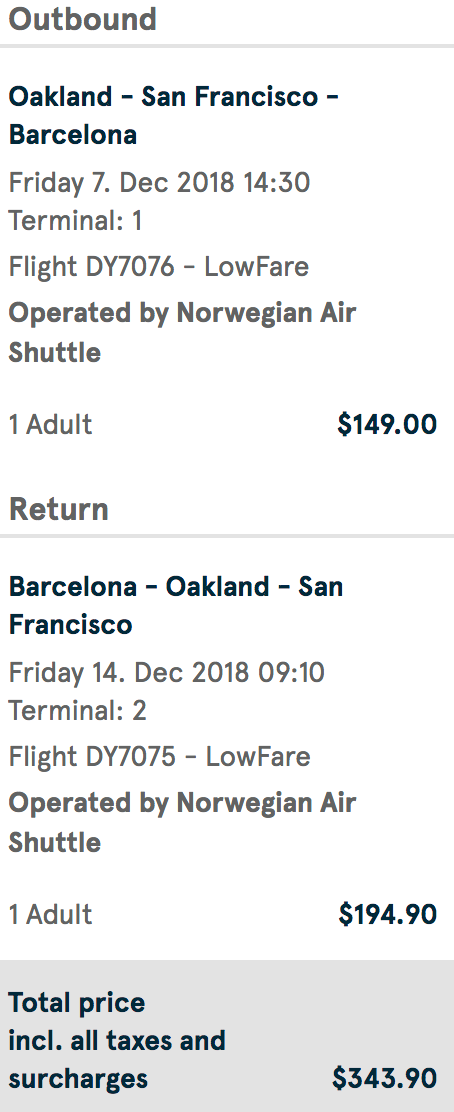Click the return Terminal: 2 text
Screen dimensions: 454x1112
[77, 711]
